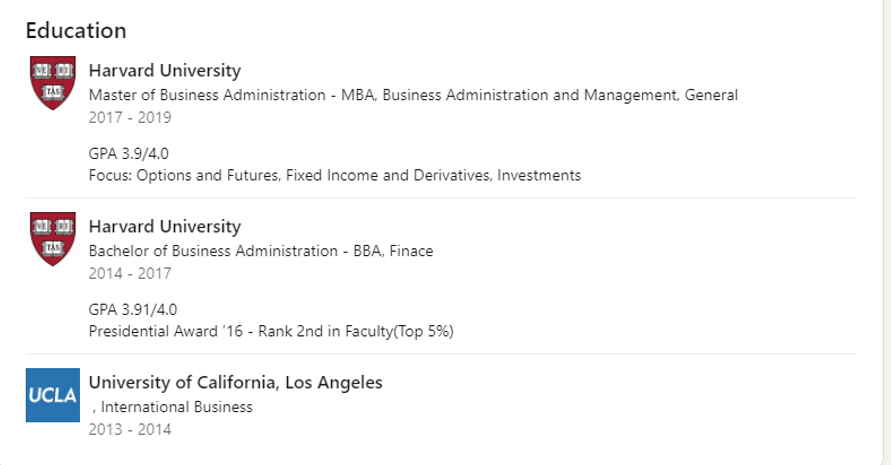Click the Harvard logo beside the BBA entry
This screenshot has height=465, width=891.
click(x=54, y=238)
